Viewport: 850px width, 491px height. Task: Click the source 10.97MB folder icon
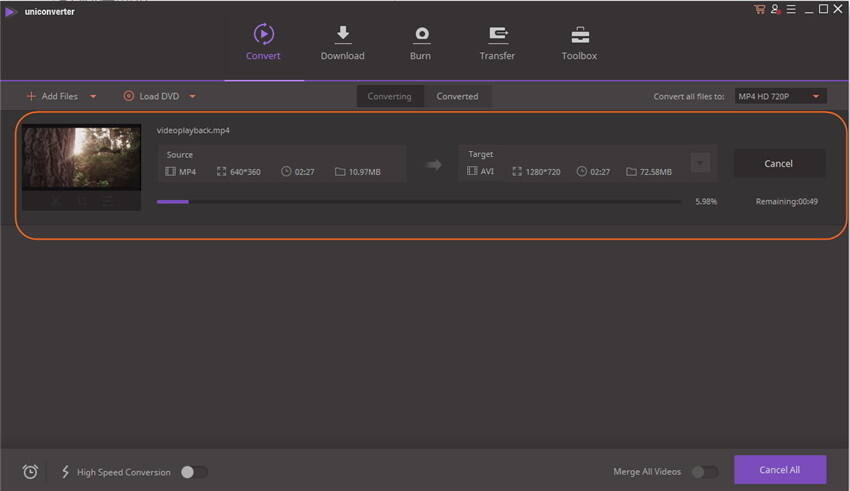click(x=340, y=172)
